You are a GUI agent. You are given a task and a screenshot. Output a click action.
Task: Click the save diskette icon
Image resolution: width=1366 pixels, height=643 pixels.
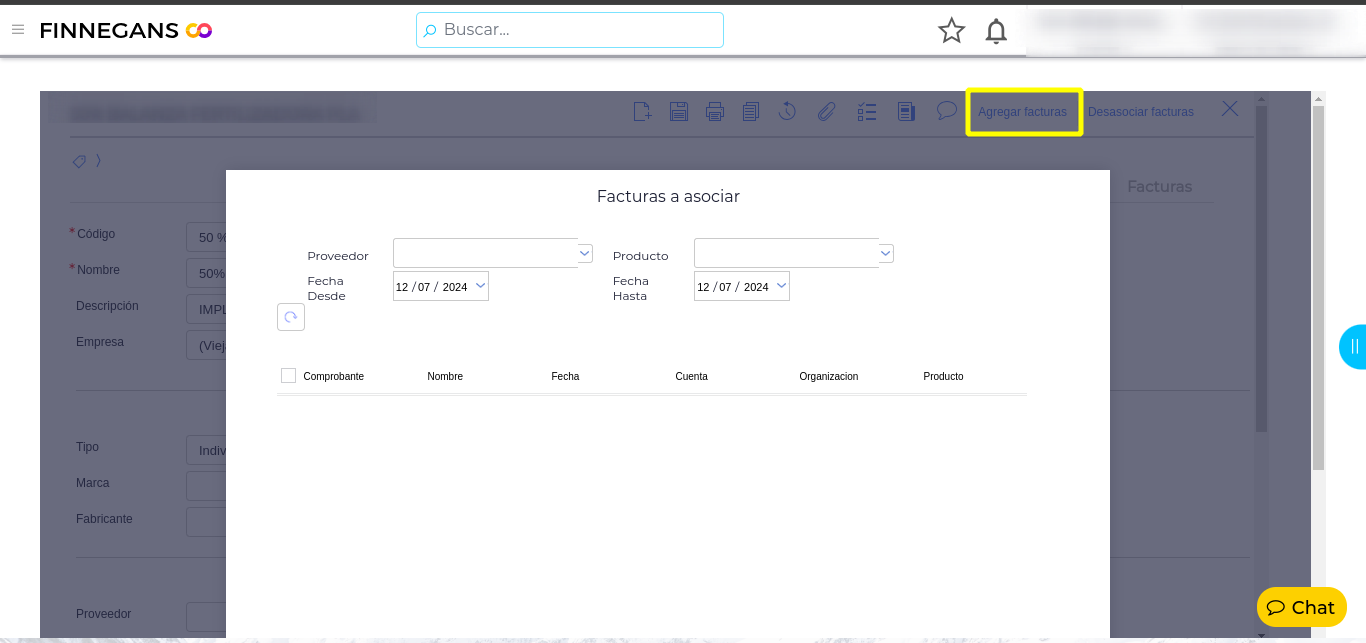[679, 111]
